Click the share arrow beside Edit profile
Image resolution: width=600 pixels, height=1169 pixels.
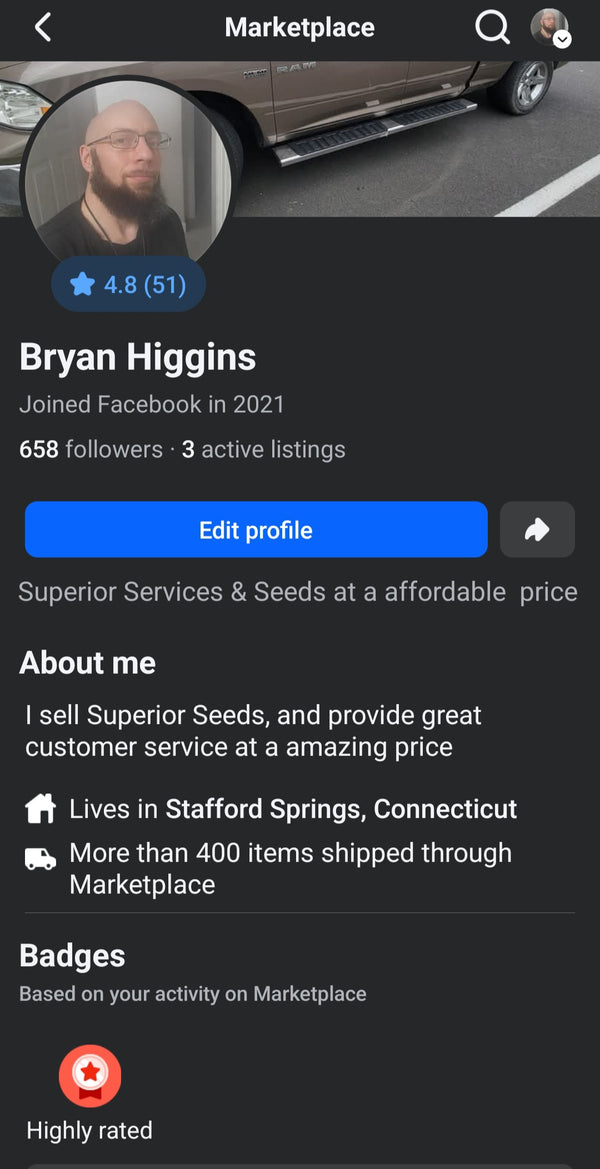coord(537,529)
